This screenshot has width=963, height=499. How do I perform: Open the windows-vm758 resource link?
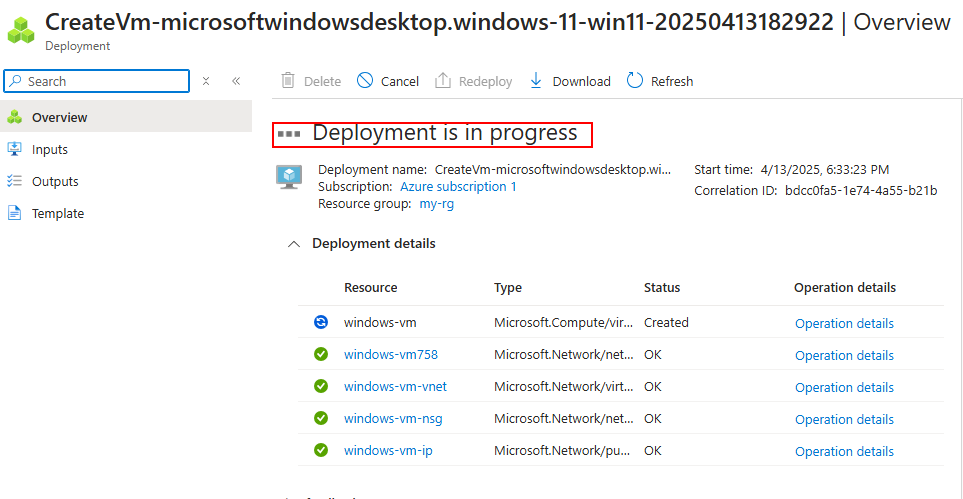391,354
